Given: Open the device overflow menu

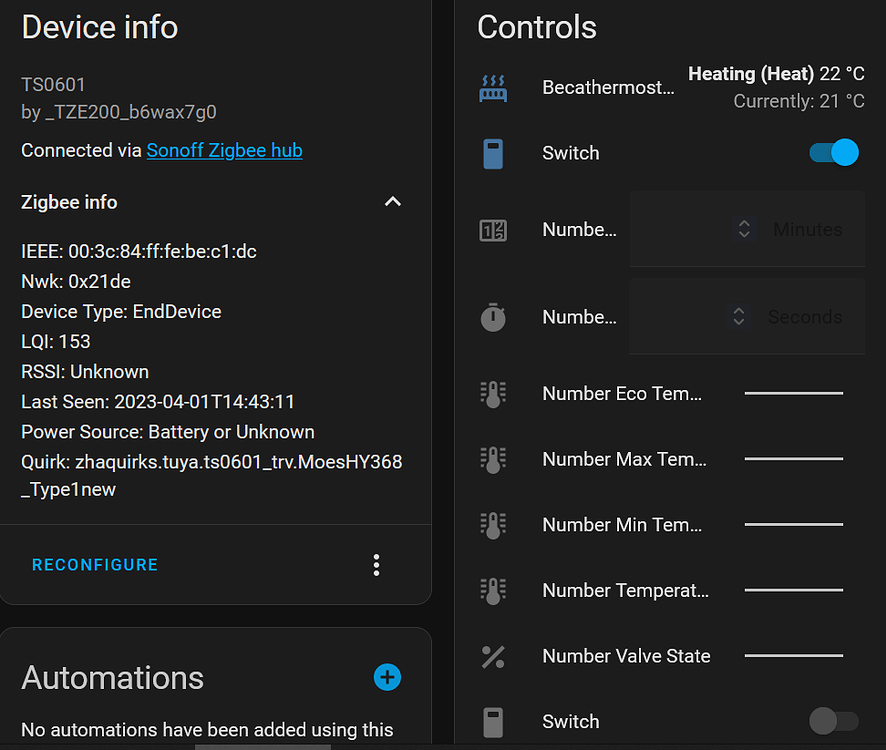Looking at the screenshot, I should click(376, 564).
